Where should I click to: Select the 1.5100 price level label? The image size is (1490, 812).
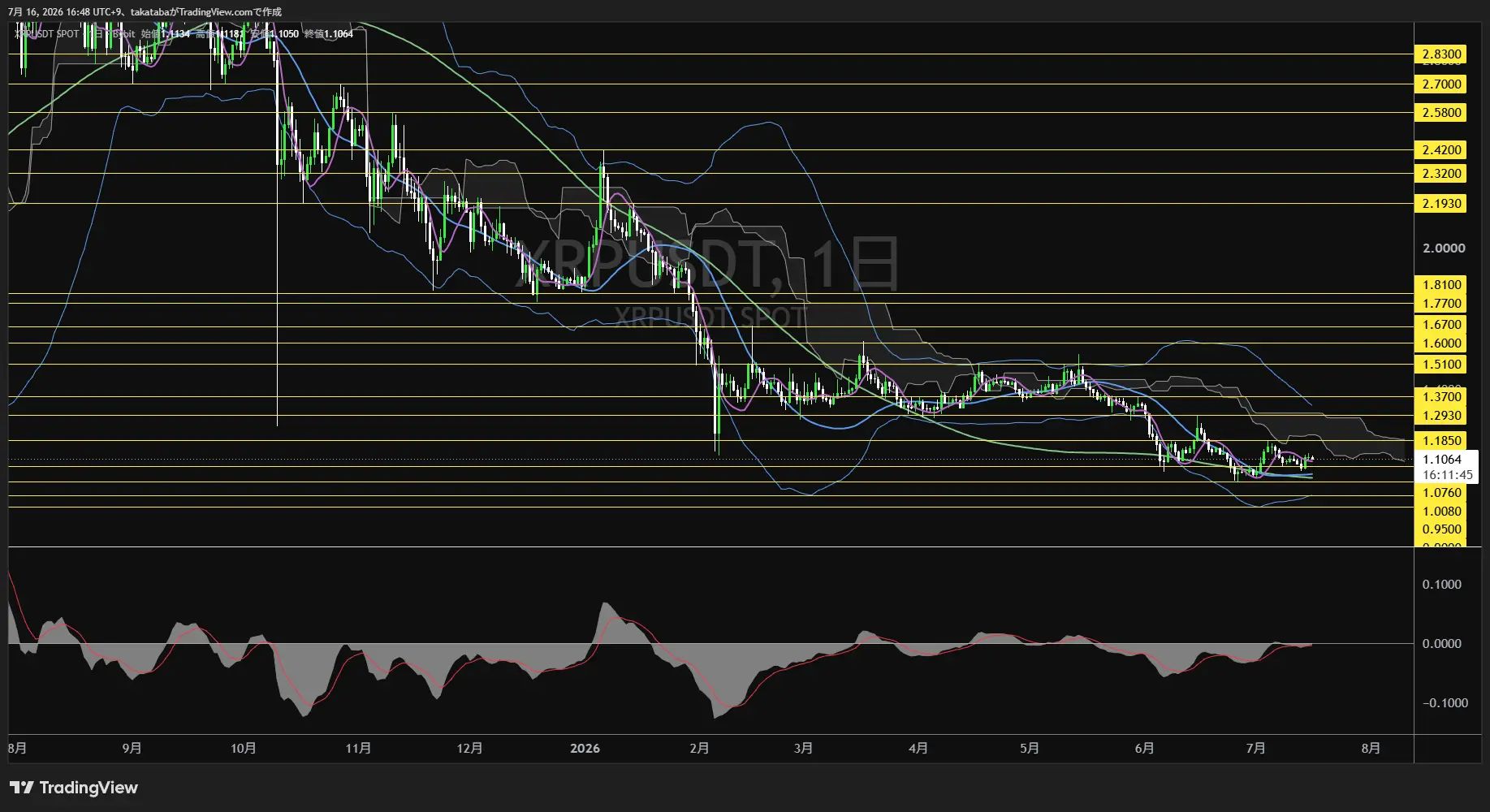pos(1441,364)
